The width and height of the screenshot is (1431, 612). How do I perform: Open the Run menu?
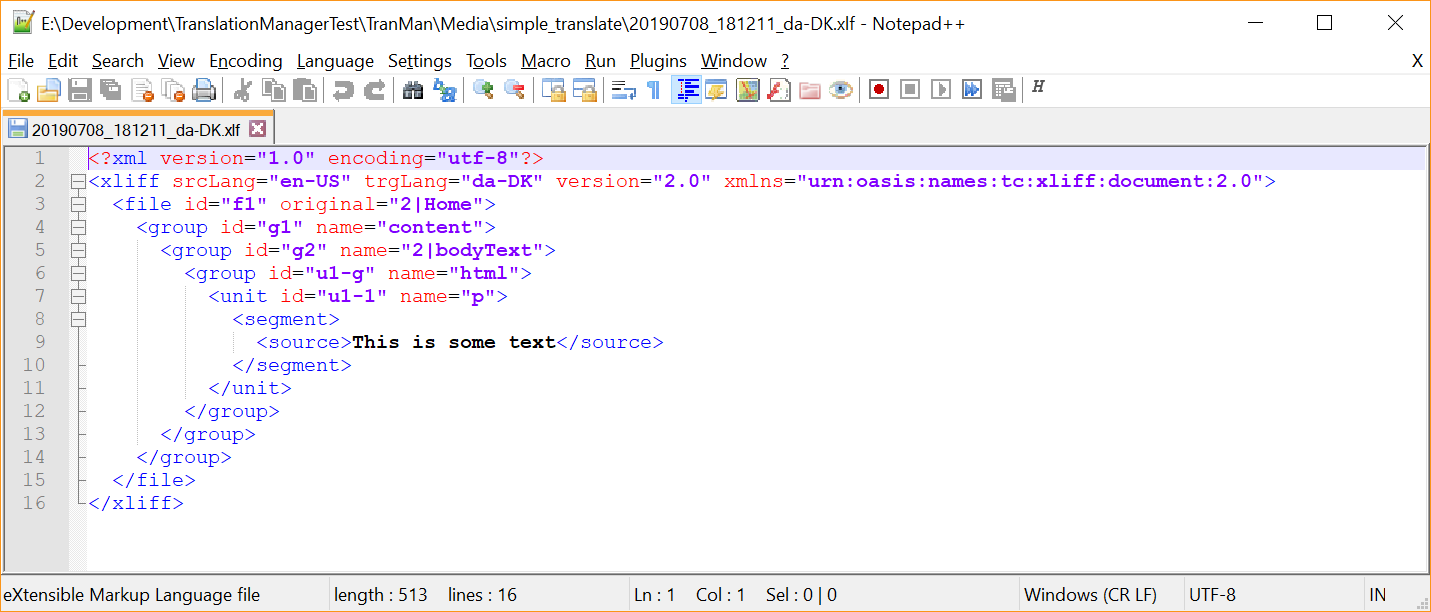(600, 61)
